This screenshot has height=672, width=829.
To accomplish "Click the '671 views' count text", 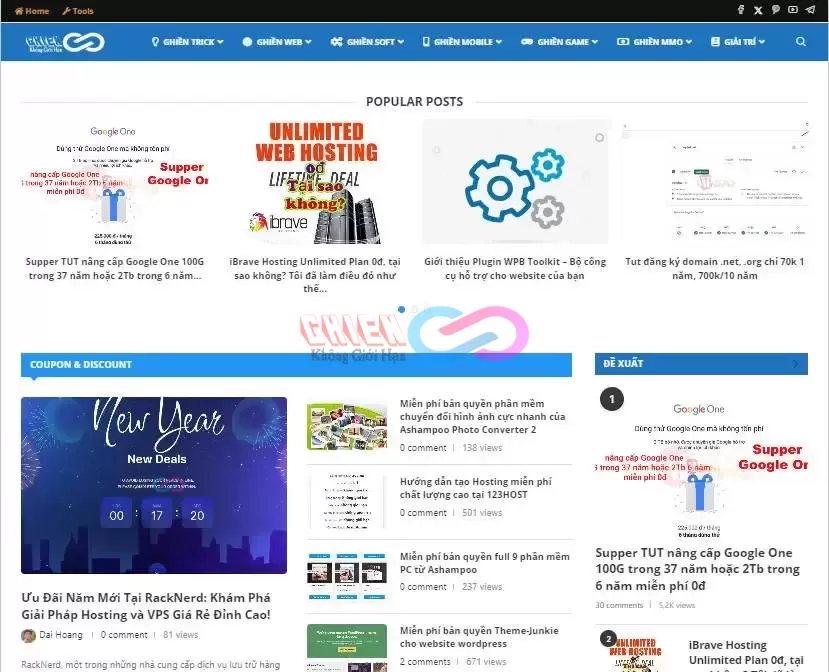I will pos(486,662).
